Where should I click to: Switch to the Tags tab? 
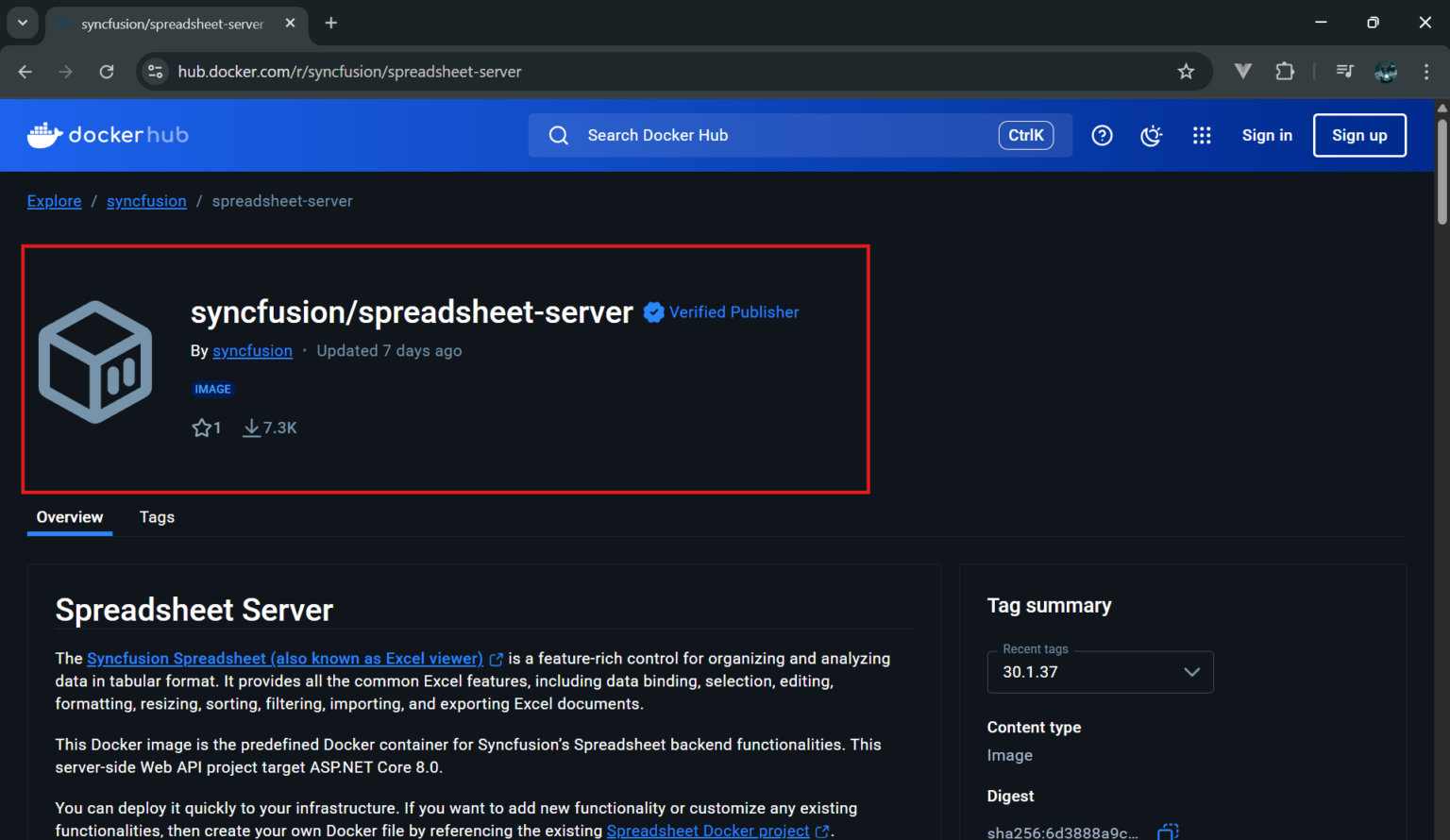pos(156,517)
